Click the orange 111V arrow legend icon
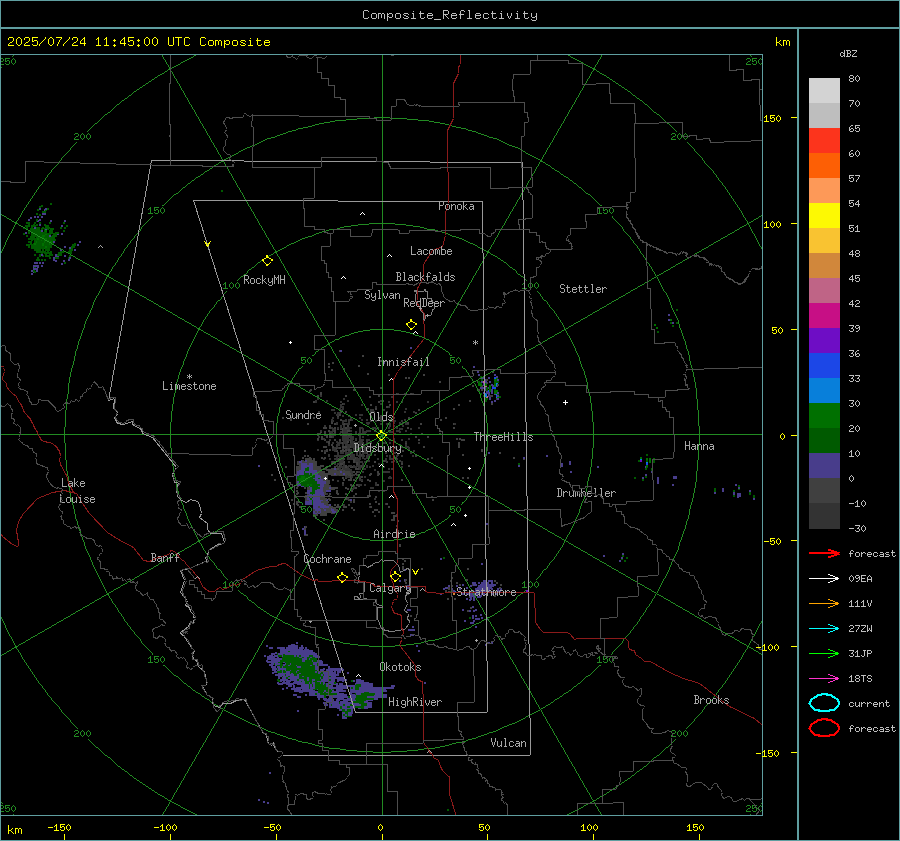 [824, 603]
